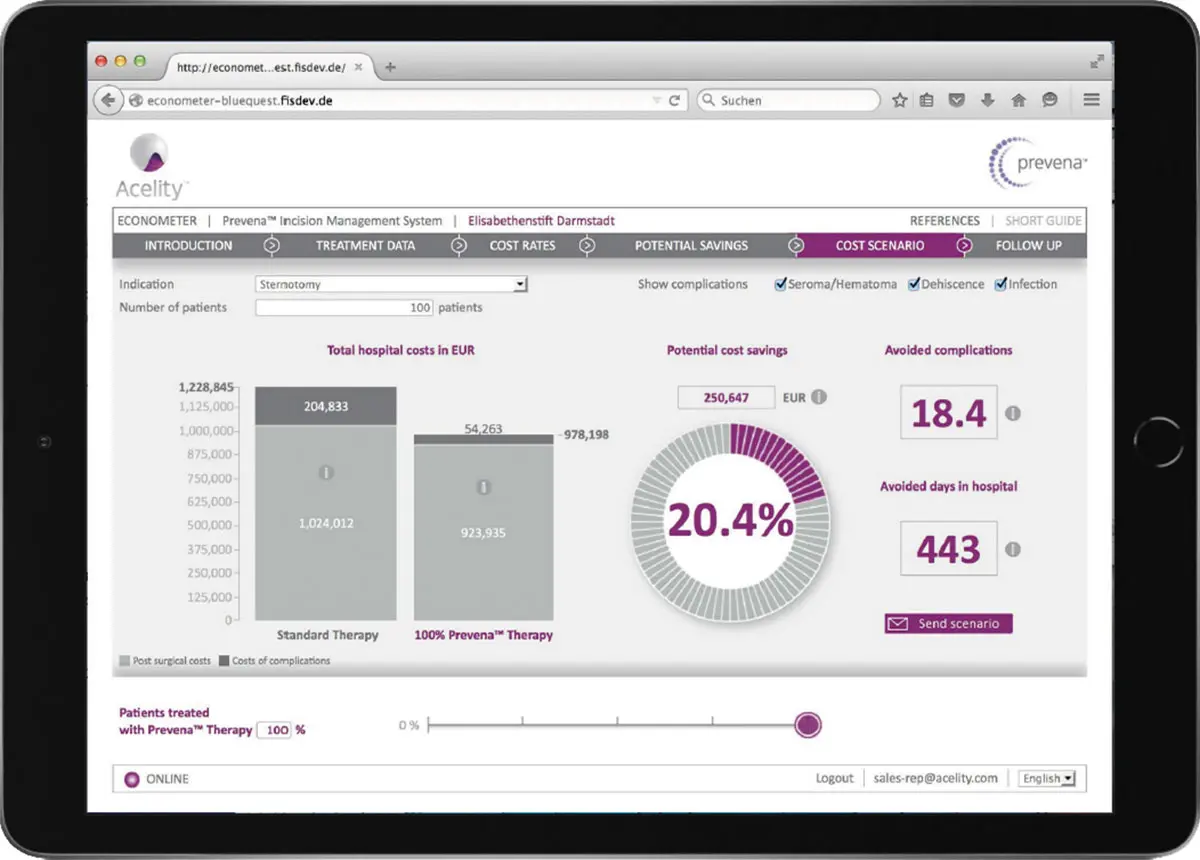Open the Follow Up step
Image resolution: width=1200 pixels, height=860 pixels.
click(x=1028, y=246)
